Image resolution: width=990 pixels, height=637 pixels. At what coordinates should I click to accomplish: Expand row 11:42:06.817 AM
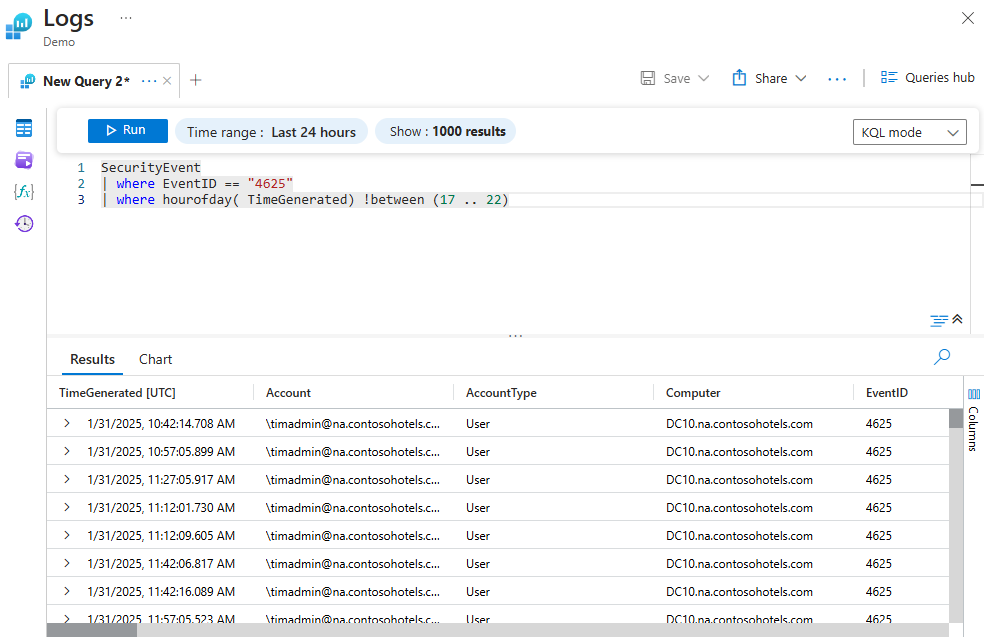pyautogui.click(x=67, y=563)
